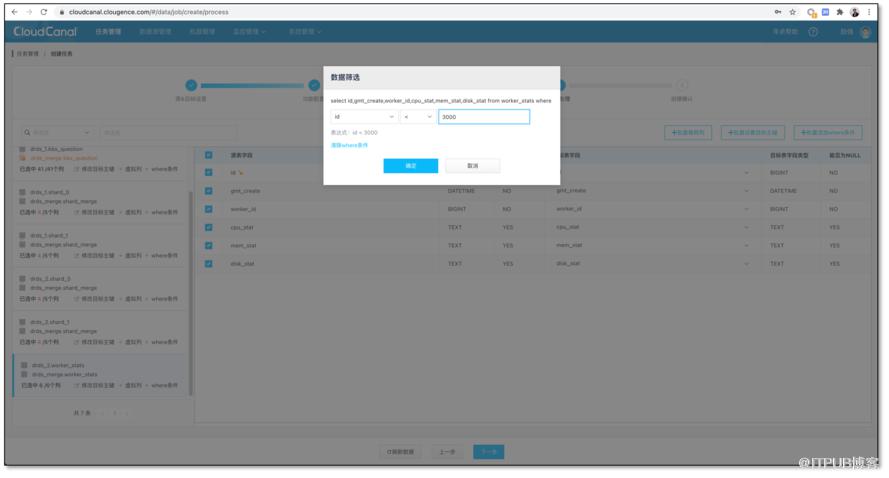
Task: Click the second completed step circle
Action: [314, 85]
